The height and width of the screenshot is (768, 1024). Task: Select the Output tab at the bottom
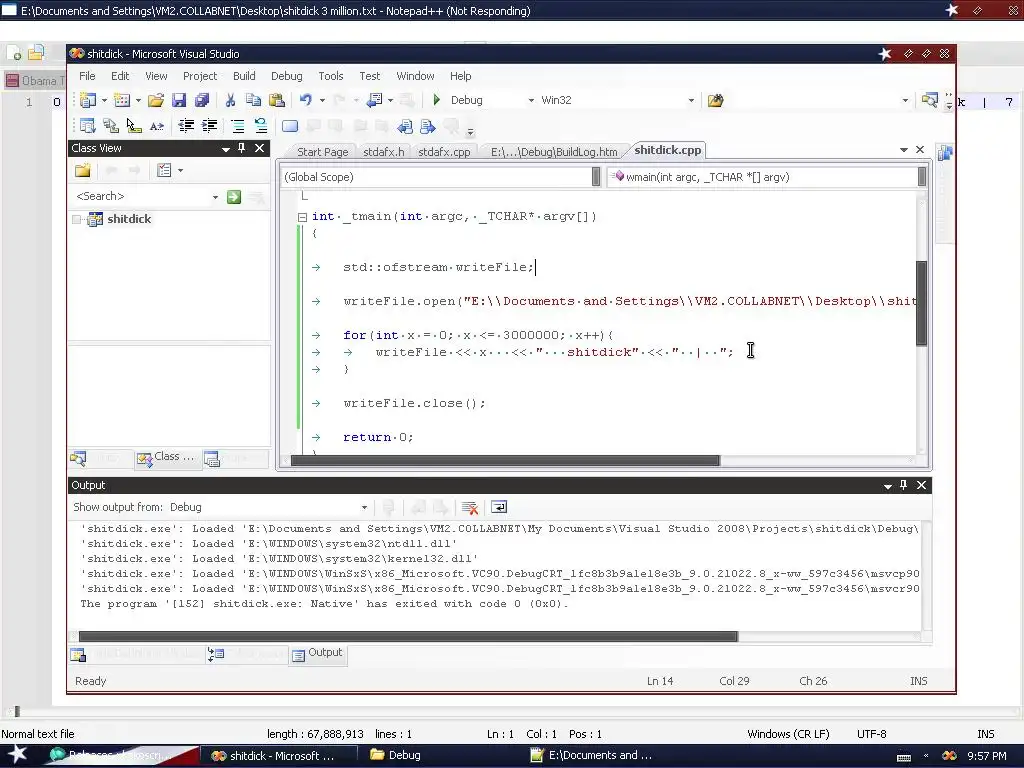click(x=317, y=653)
